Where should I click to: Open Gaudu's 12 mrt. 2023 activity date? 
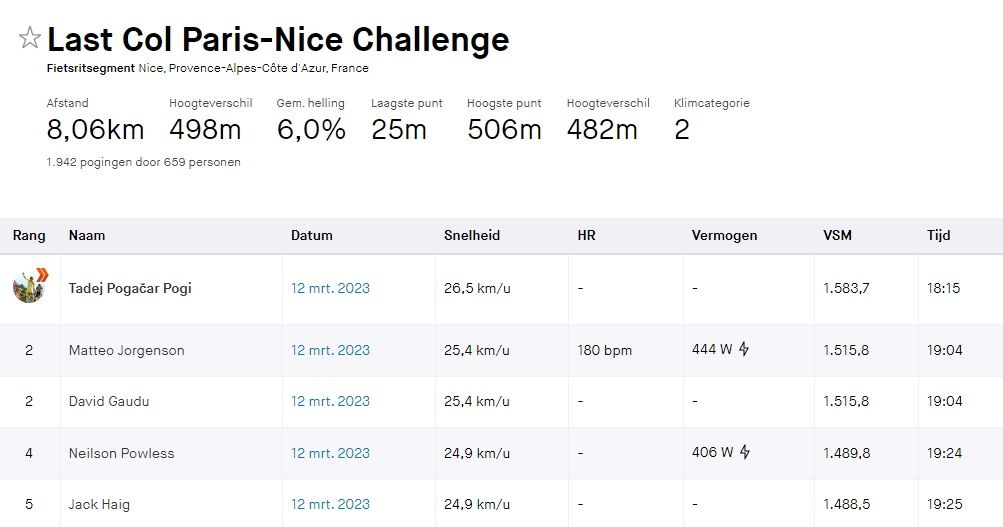click(330, 402)
